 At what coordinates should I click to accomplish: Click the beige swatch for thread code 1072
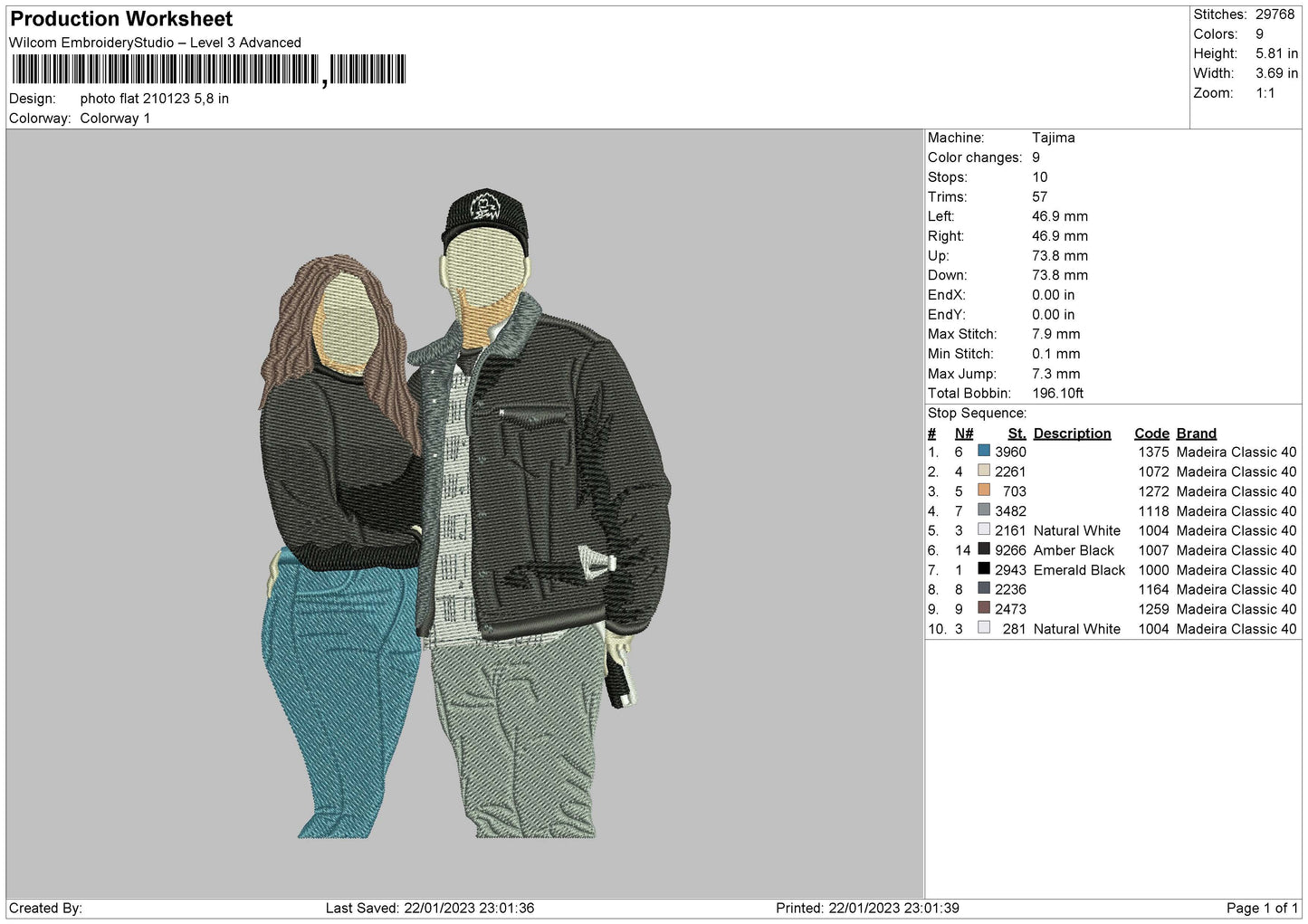click(x=984, y=471)
